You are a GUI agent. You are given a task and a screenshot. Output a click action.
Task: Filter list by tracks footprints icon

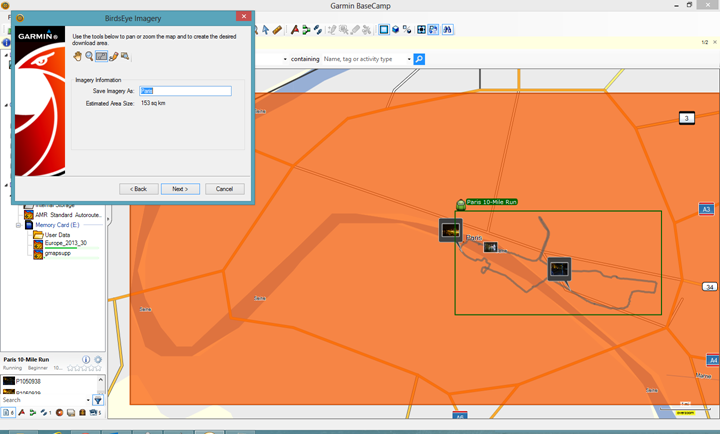(x=45, y=412)
